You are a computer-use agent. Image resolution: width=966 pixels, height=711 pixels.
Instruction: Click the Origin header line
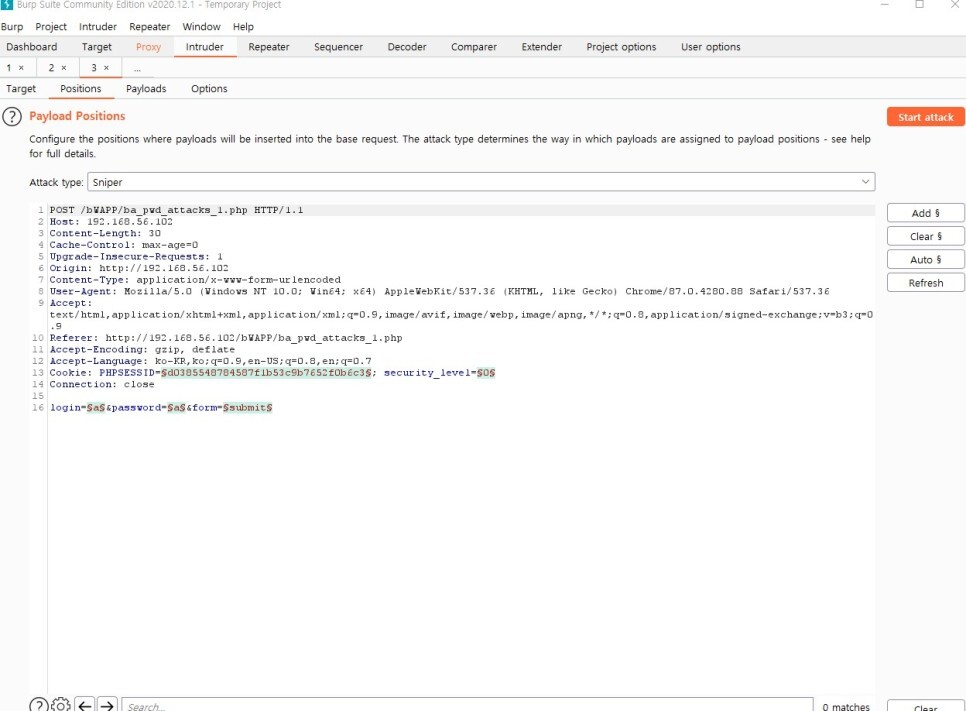139,268
